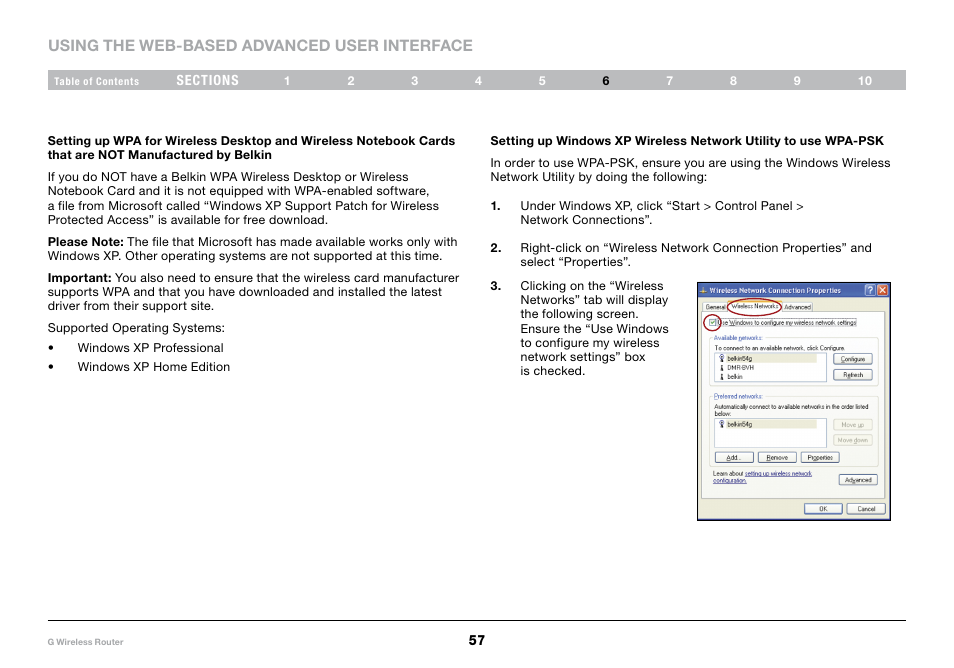Image resolution: width=954 pixels, height=668 pixels.
Task: Switch to the Advanced tab in dialog
Action: tap(797, 307)
